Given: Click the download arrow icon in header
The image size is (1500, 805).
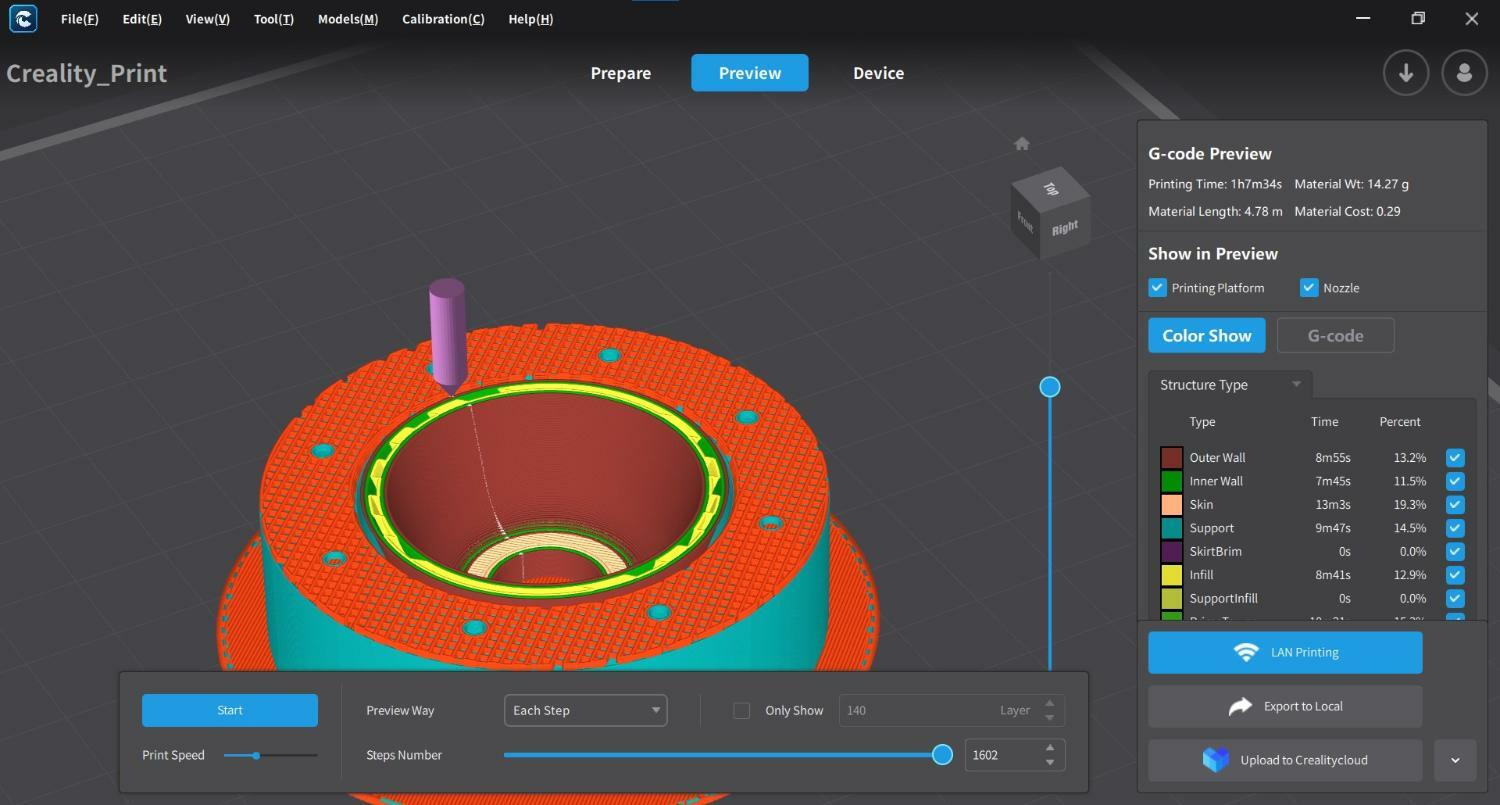Looking at the screenshot, I should coord(1405,73).
